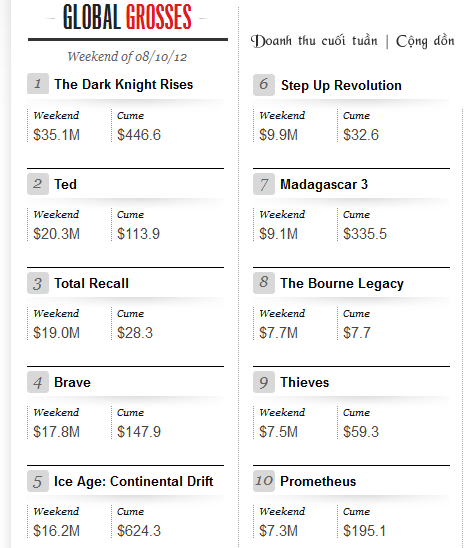This screenshot has width=468, height=548.
Task: Click the Global Grosses header logo
Action: 127,17
